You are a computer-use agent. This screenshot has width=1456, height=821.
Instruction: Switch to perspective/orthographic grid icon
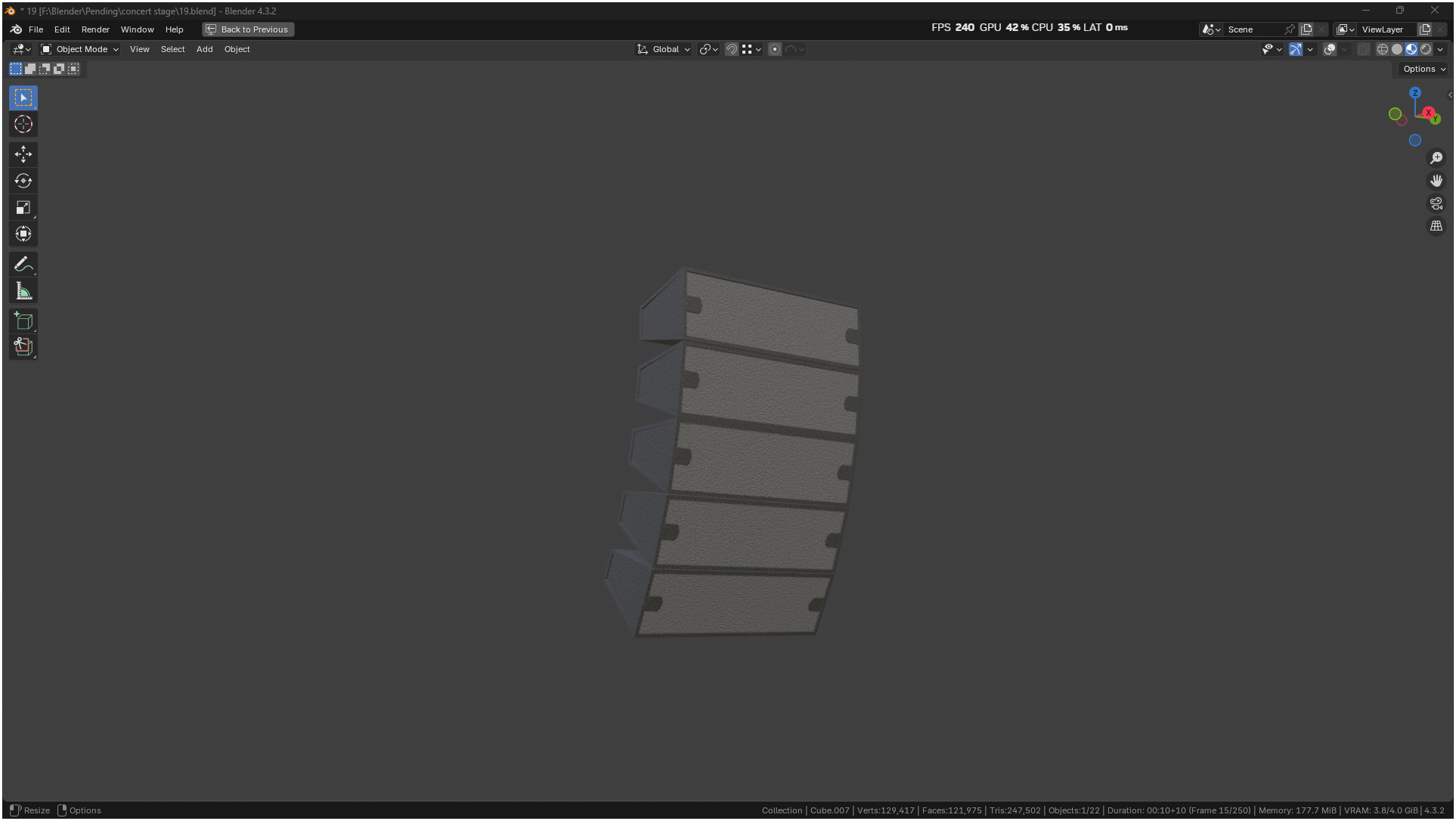click(1436, 226)
